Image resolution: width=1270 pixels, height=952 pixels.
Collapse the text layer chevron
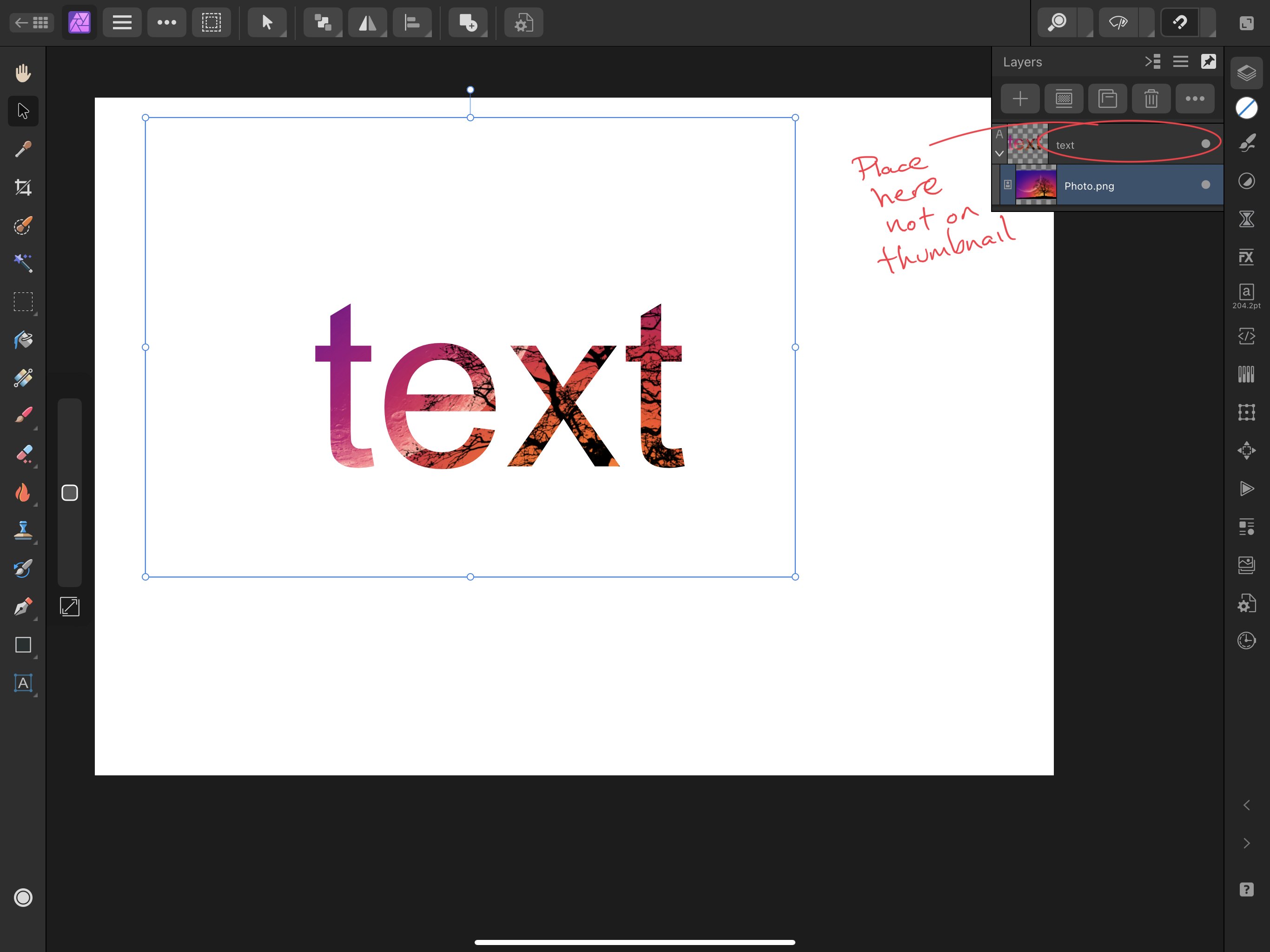pos(999,153)
